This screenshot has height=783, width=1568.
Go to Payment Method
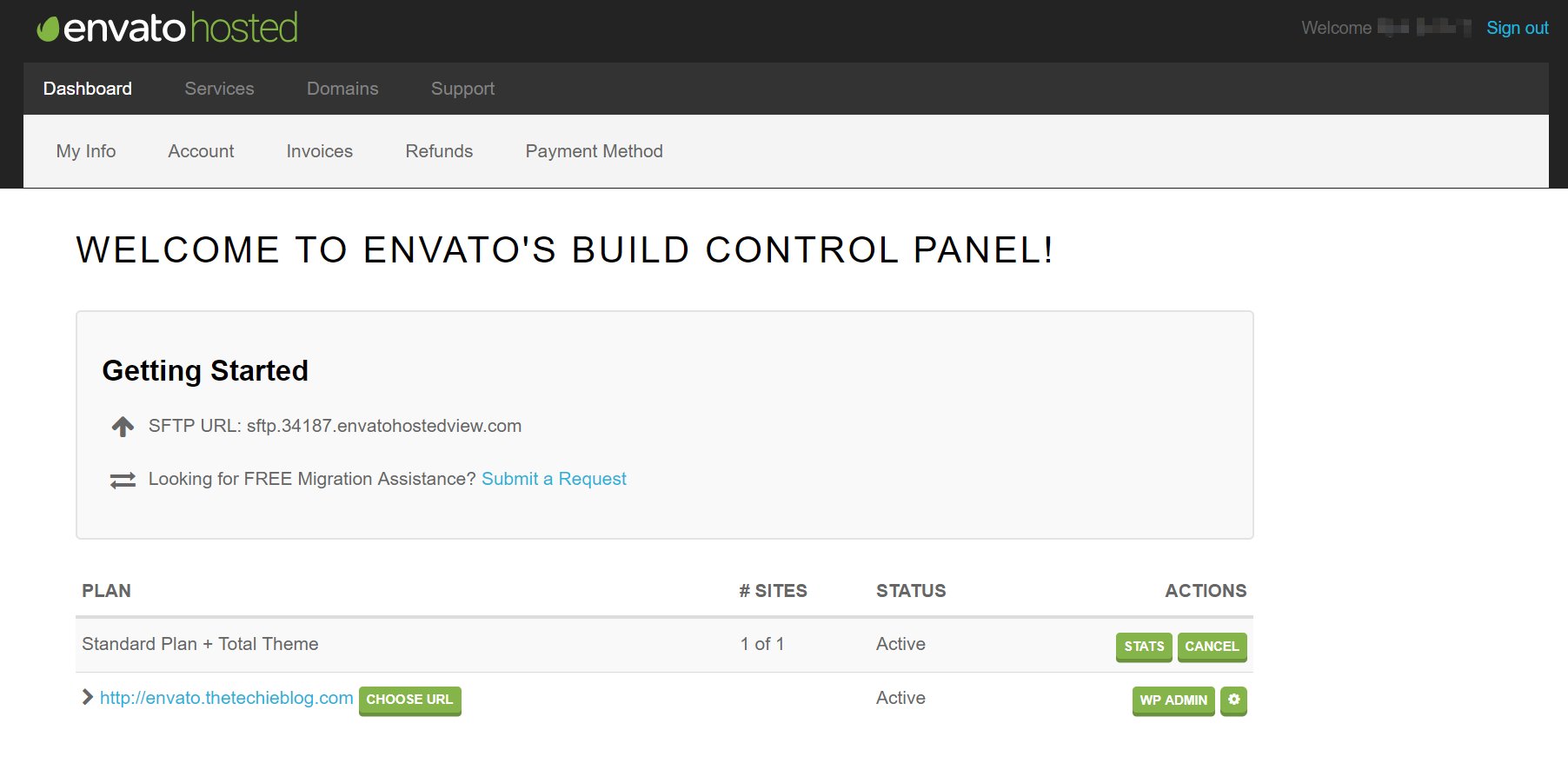tap(595, 151)
